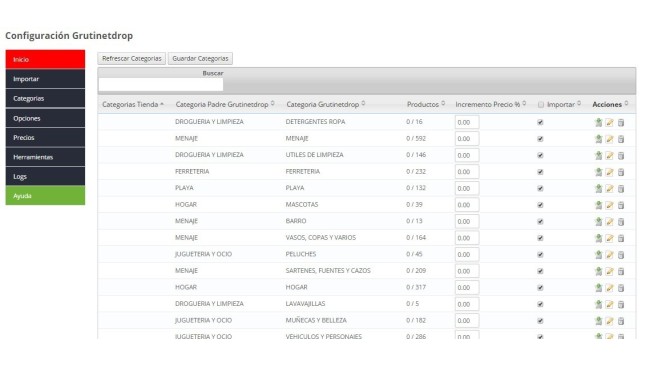Click the green import icon in DETERGENTES ROPA row
This screenshot has width=646, height=366.
pyautogui.click(x=598, y=122)
